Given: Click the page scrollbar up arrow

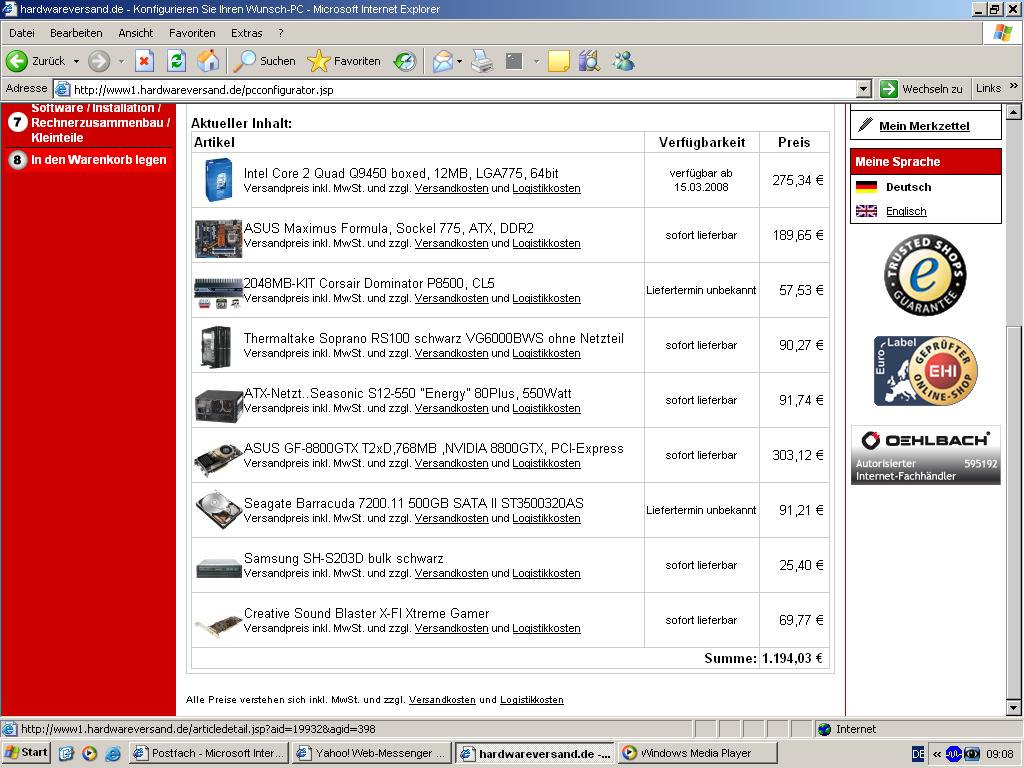Looking at the screenshot, I should coord(1014,112).
